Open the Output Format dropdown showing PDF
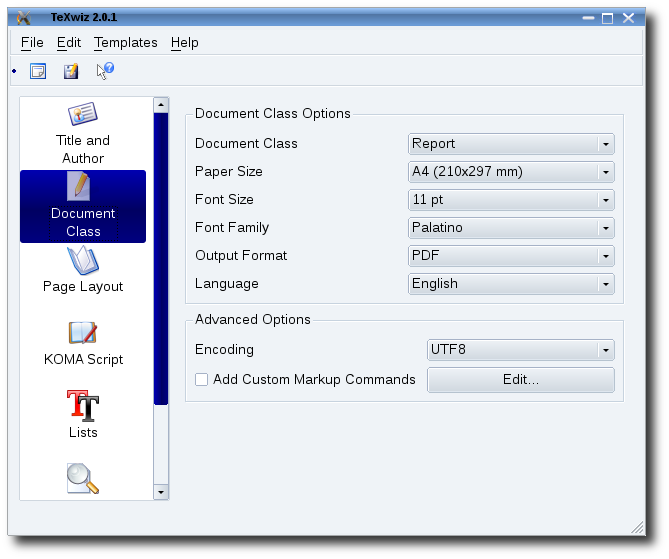 pyautogui.click(x=511, y=256)
